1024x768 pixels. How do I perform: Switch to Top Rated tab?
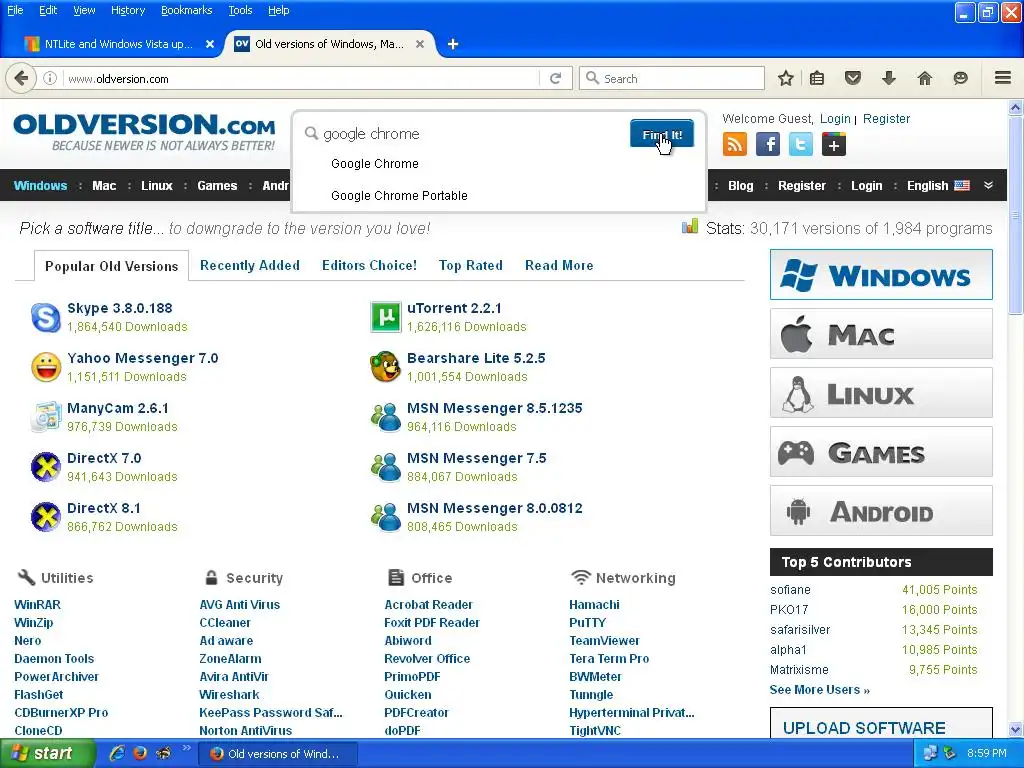click(470, 265)
